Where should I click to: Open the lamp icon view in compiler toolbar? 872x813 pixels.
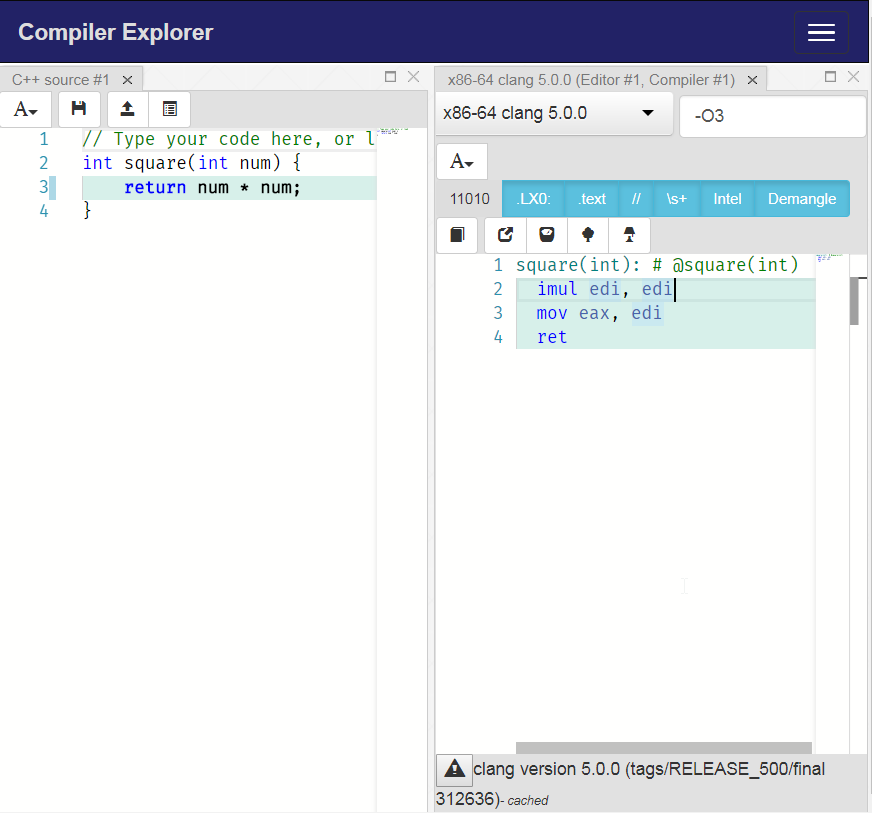pyautogui.click(x=629, y=235)
